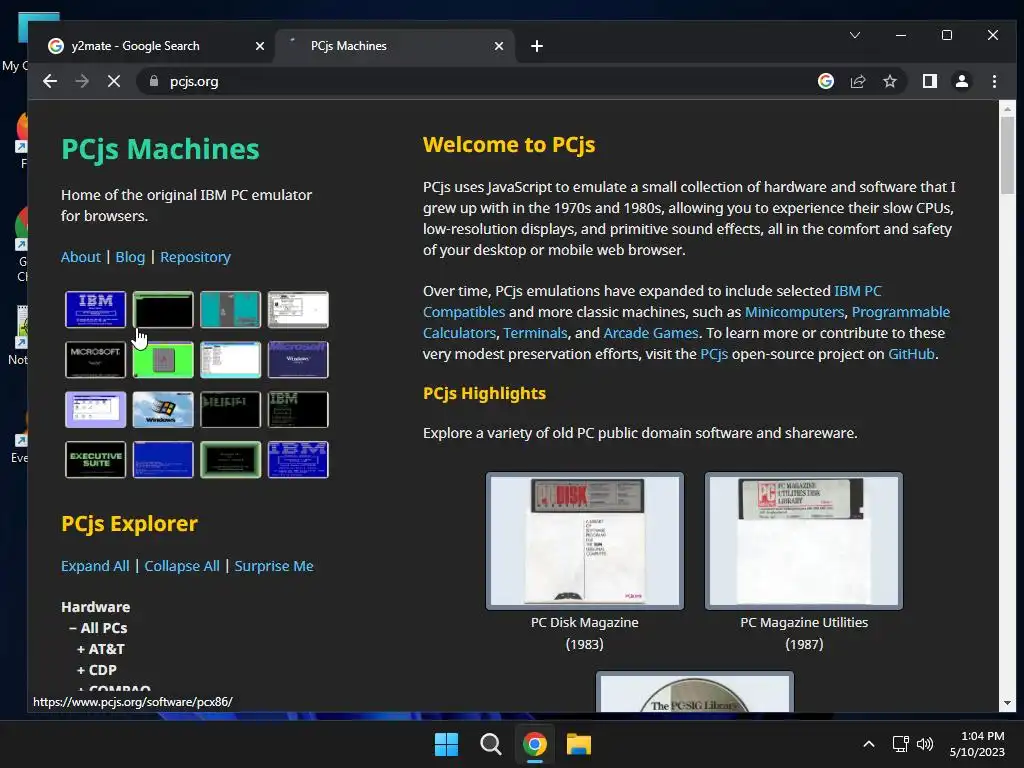Click the Chrome taskbar icon
This screenshot has height=768, width=1024.
[x=535, y=744]
